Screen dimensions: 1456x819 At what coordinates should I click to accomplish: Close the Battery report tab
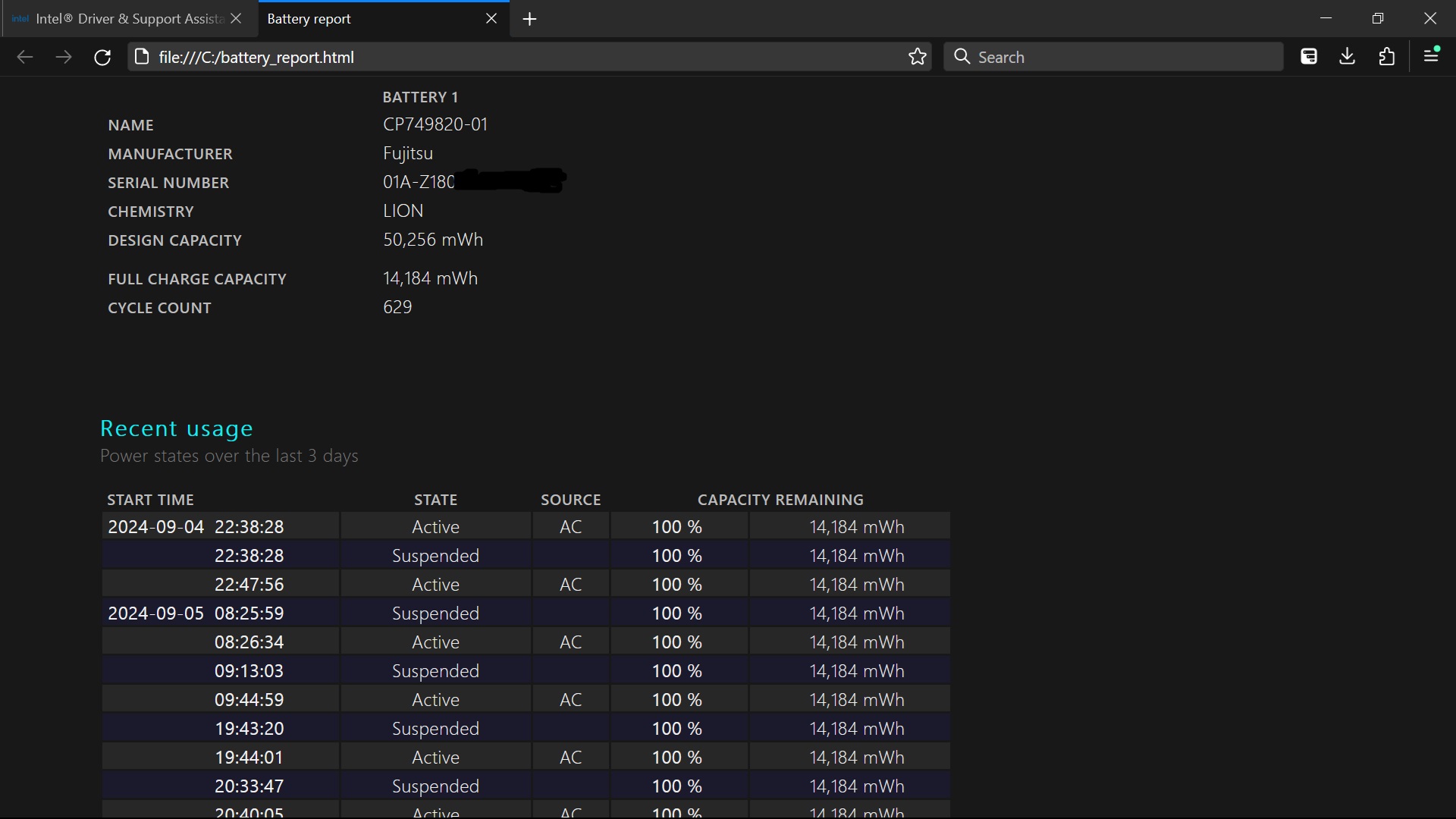tap(491, 19)
